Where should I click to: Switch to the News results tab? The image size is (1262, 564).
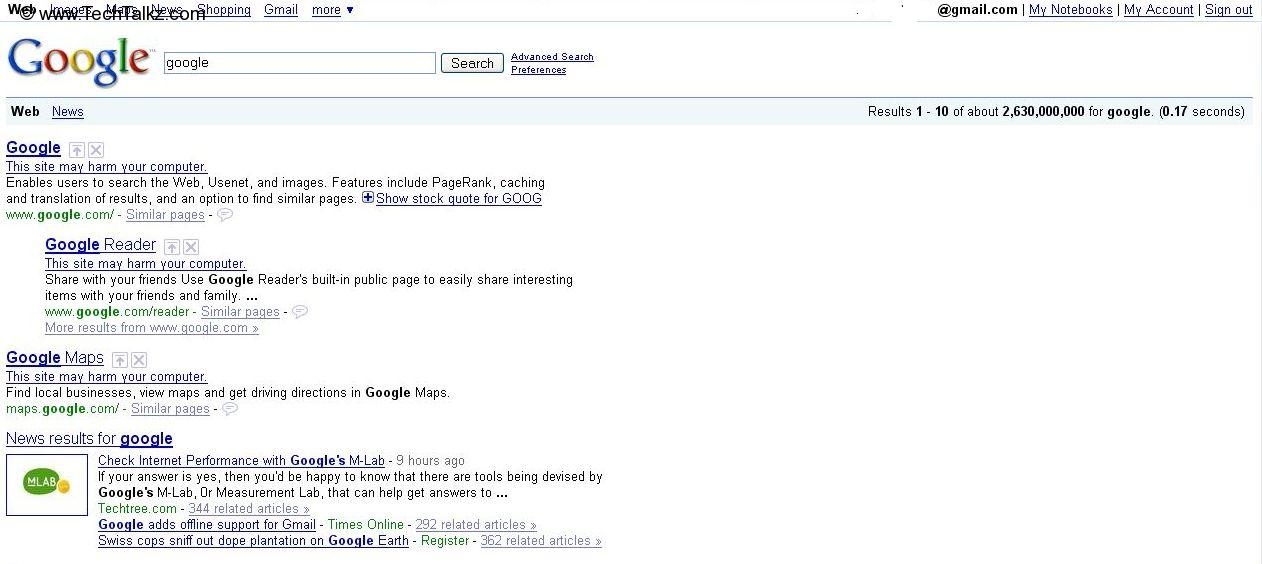click(68, 112)
